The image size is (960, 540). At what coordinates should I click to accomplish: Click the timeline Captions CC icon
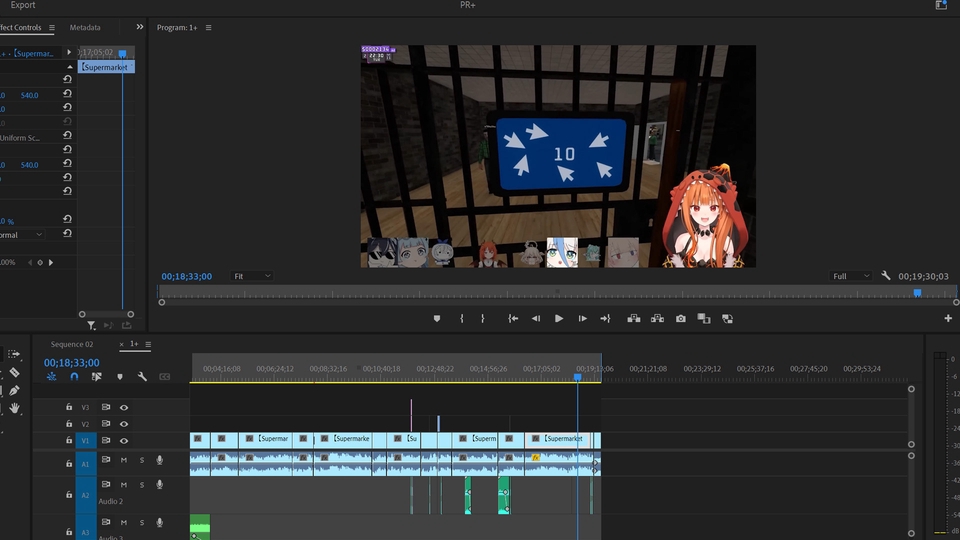(165, 377)
